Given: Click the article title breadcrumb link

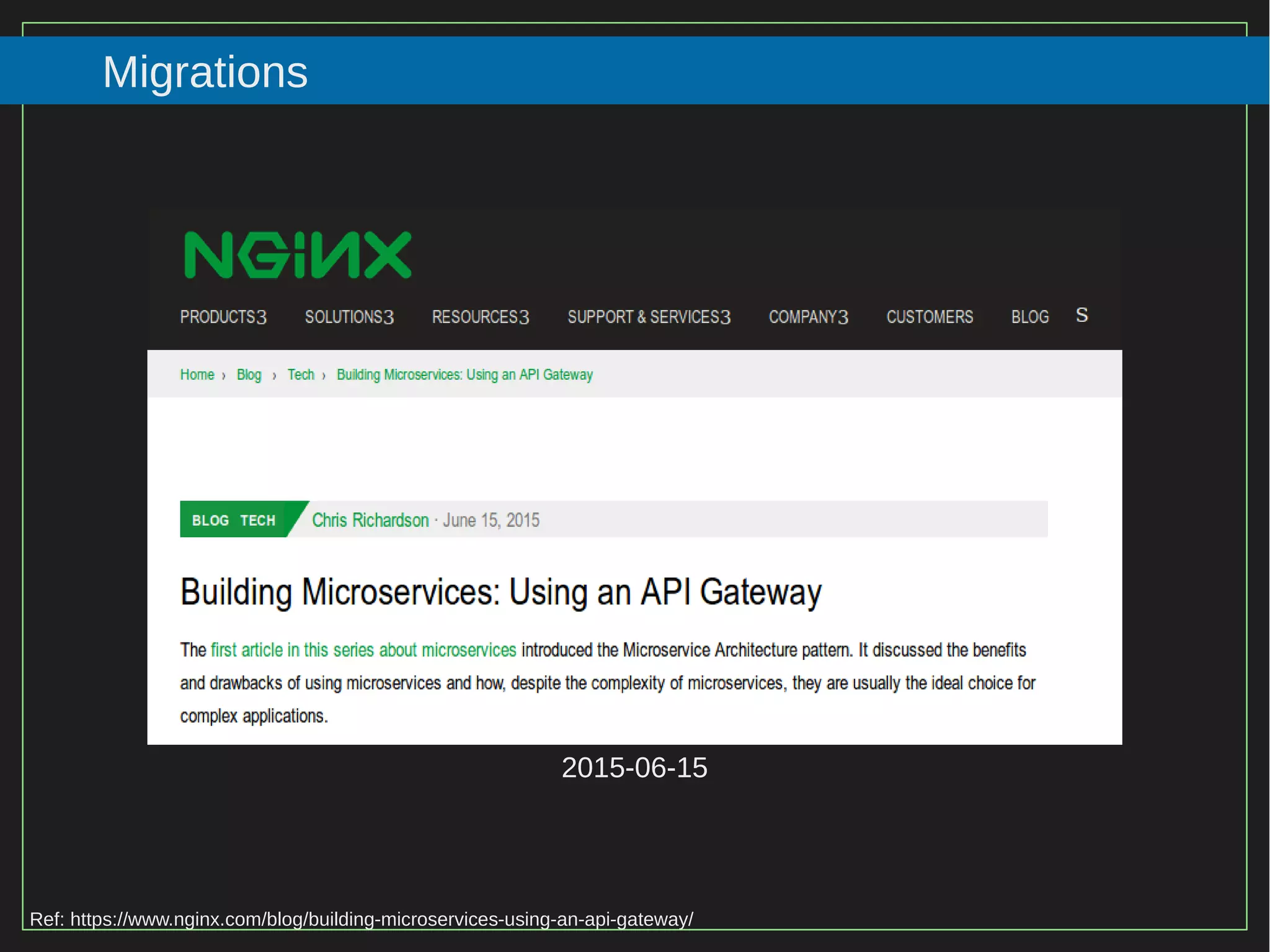Looking at the screenshot, I should [465, 375].
